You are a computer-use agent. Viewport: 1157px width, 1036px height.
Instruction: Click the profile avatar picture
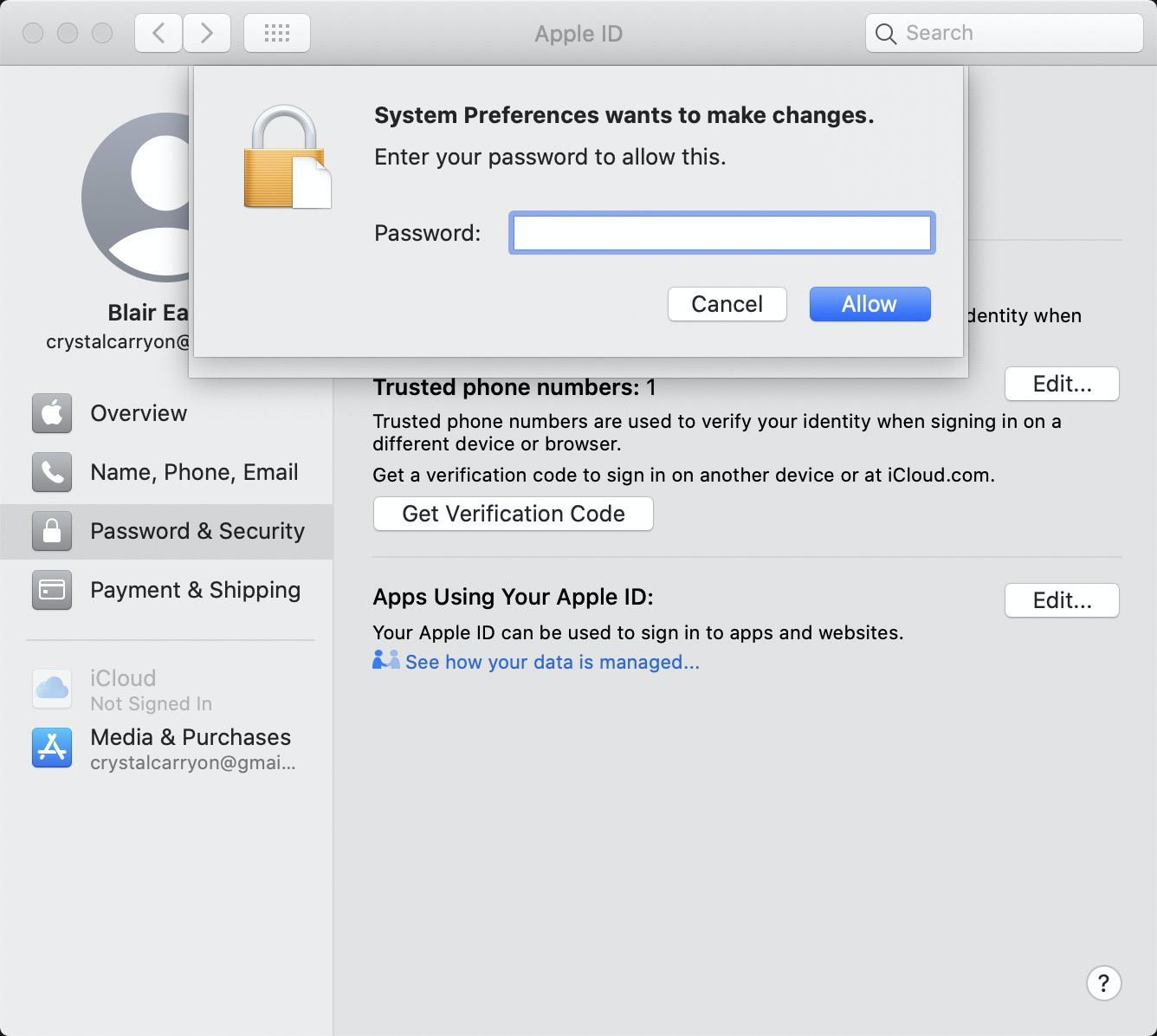pyautogui.click(x=136, y=197)
